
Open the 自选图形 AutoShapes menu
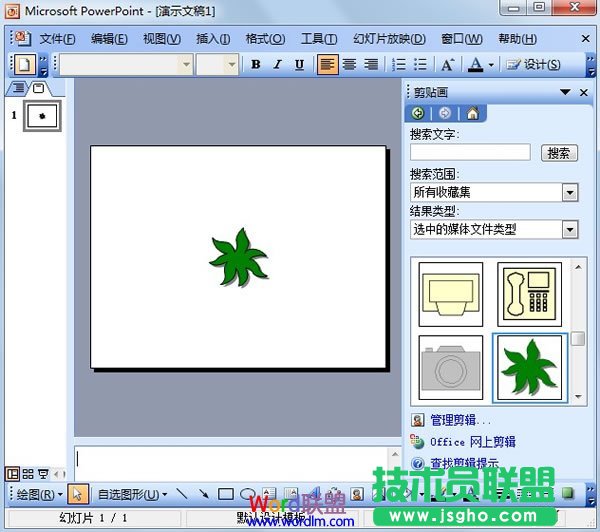132,494
